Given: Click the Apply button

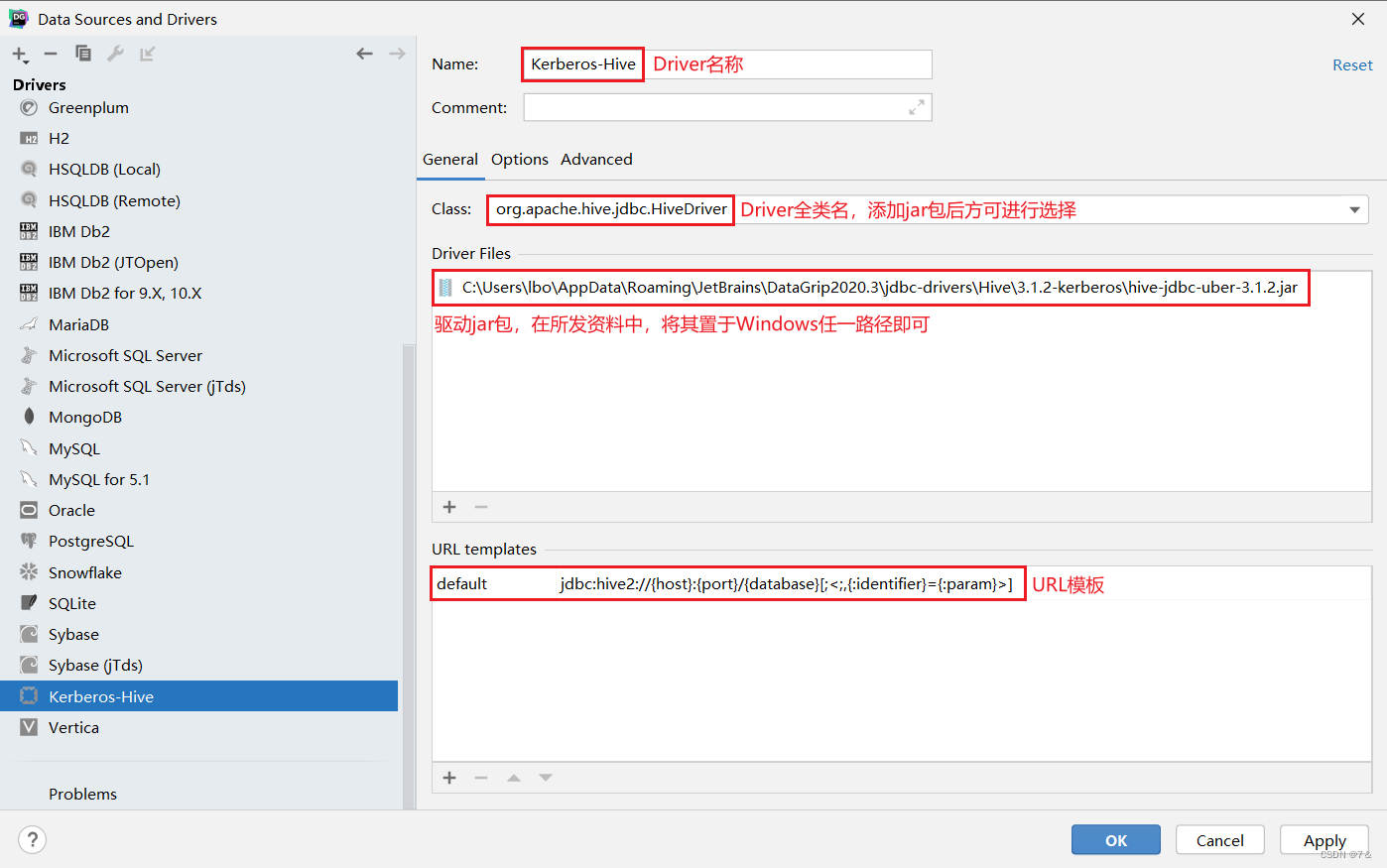Looking at the screenshot, I should coord(1324,840).
